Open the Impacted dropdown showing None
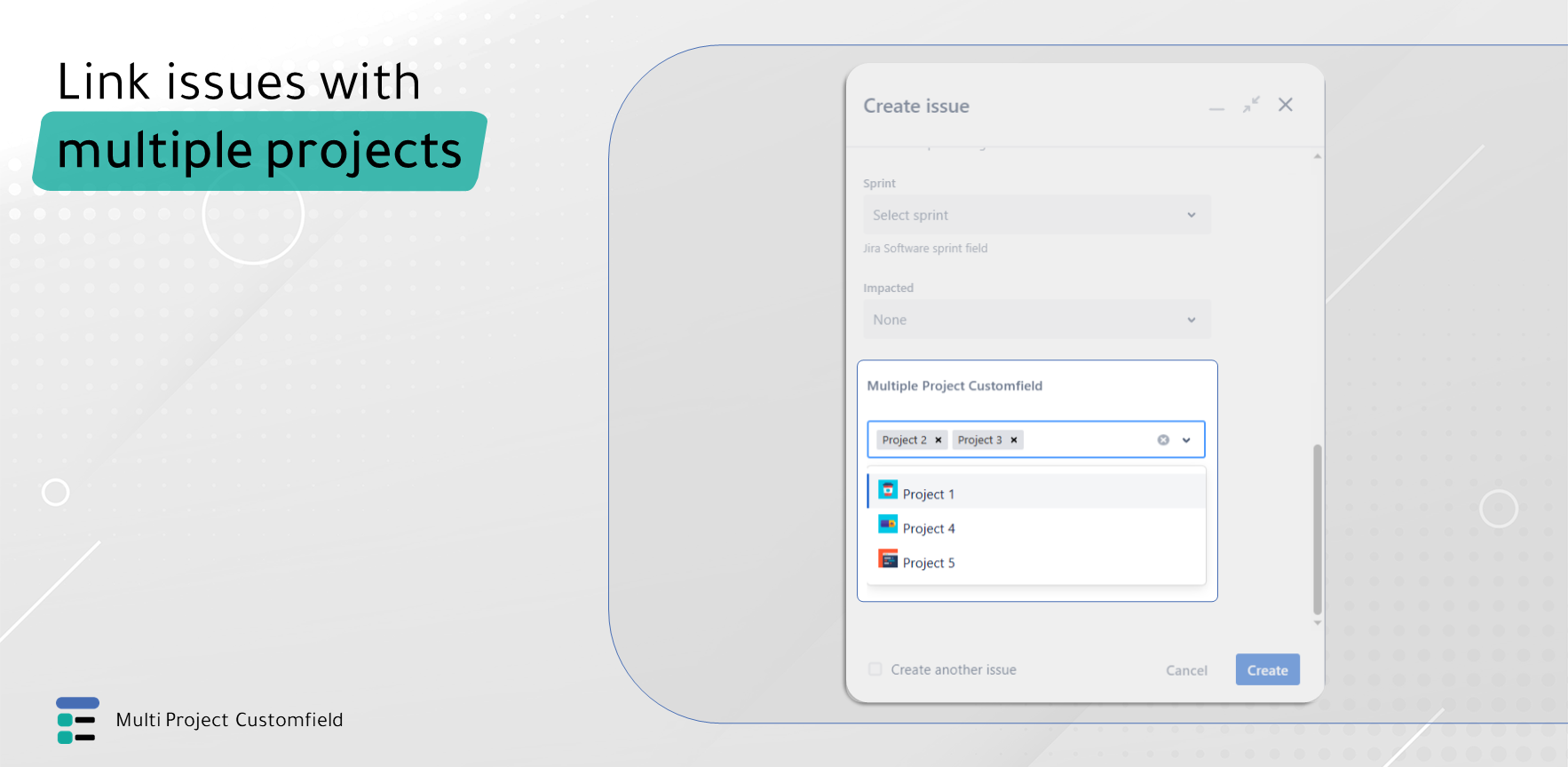The height and width of the screenshot is (767, 1568). (1036, 320)
